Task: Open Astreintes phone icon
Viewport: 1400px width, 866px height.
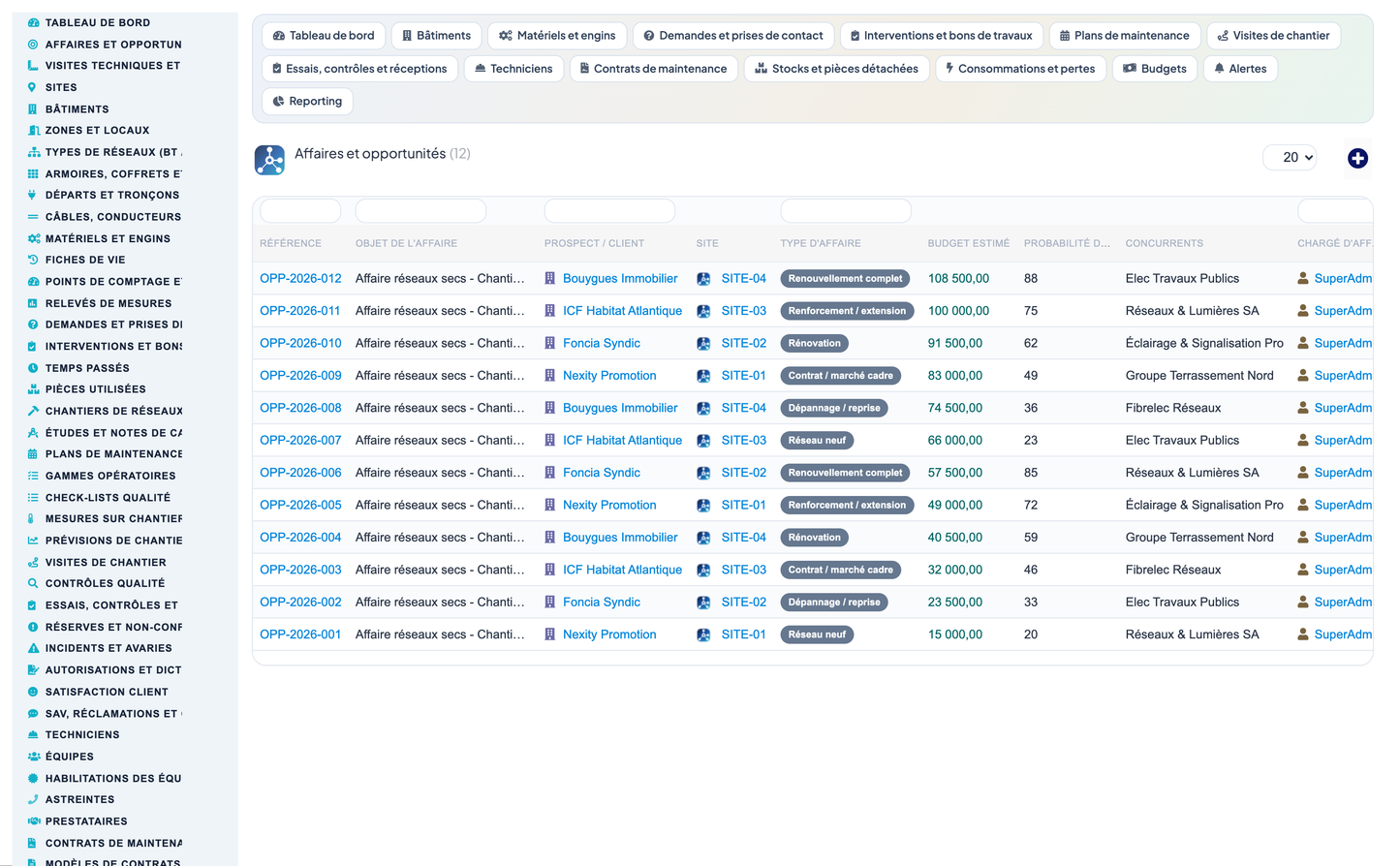Action: [33, 799]
